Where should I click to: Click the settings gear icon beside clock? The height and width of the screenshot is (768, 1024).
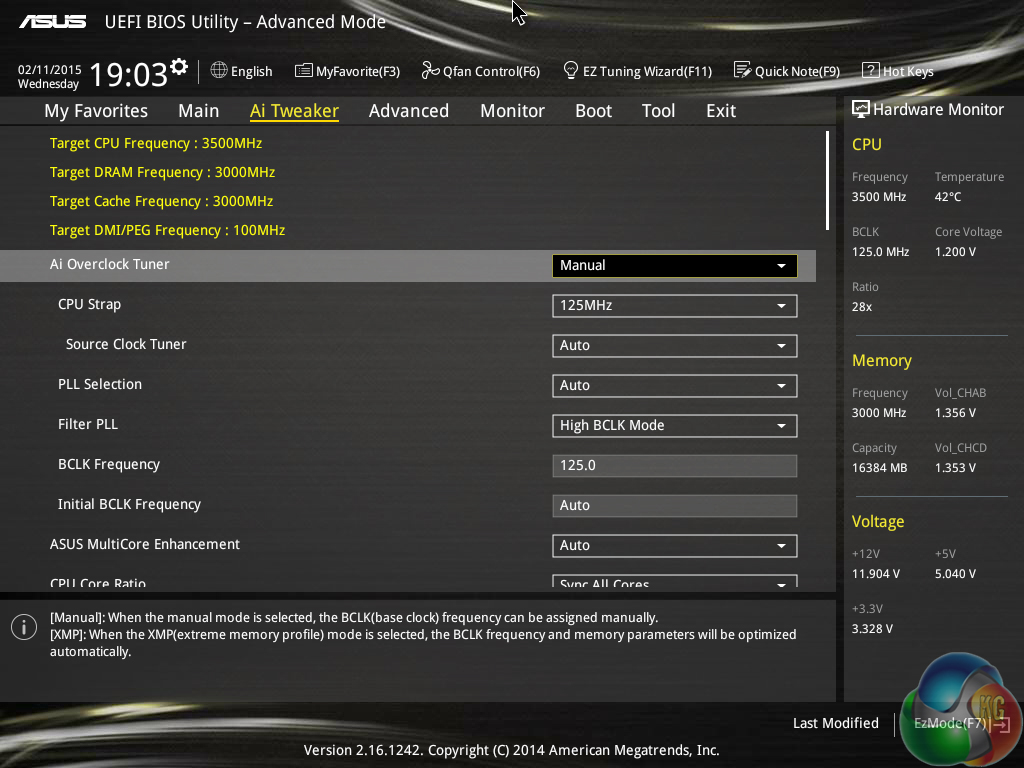click(179, 67)
